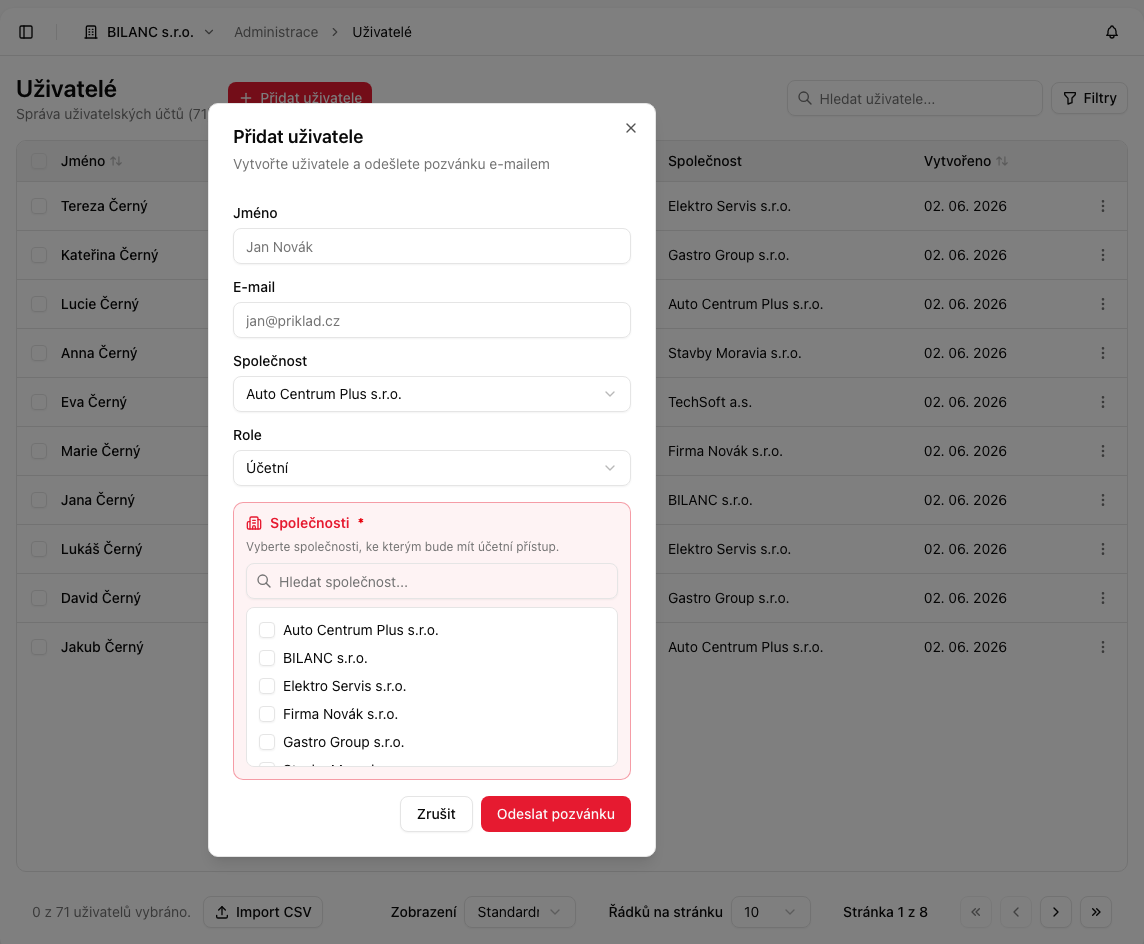Sort the table by Vytvořeno
The height and width of the screenshot is (944, 1144).
click(x=965, y=161)
